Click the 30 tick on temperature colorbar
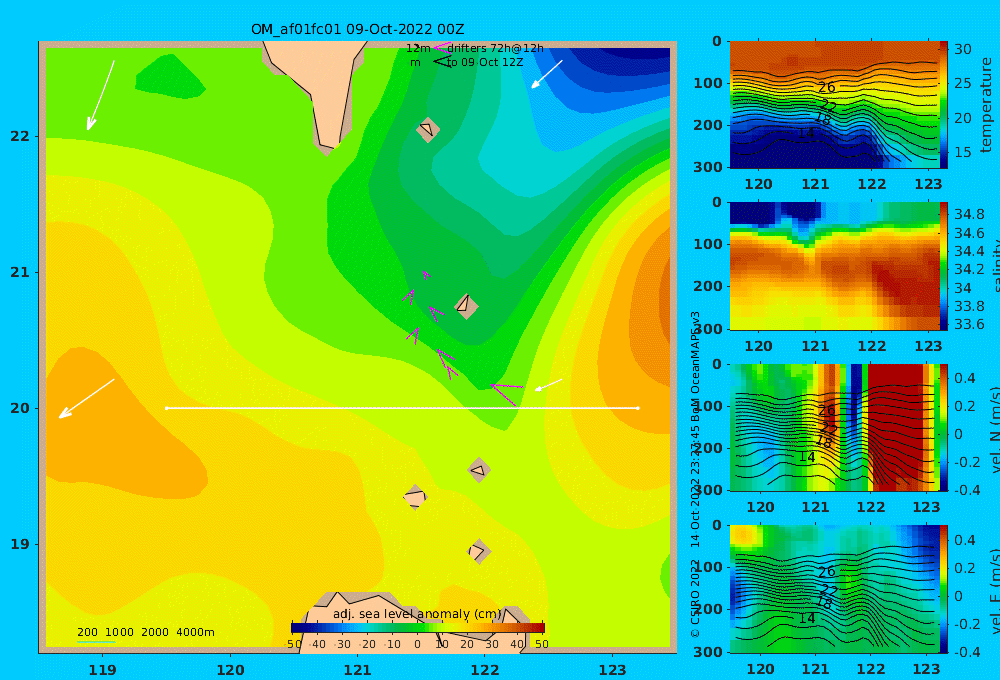Screen dimensions: 1000x680 tap(963, 50)
